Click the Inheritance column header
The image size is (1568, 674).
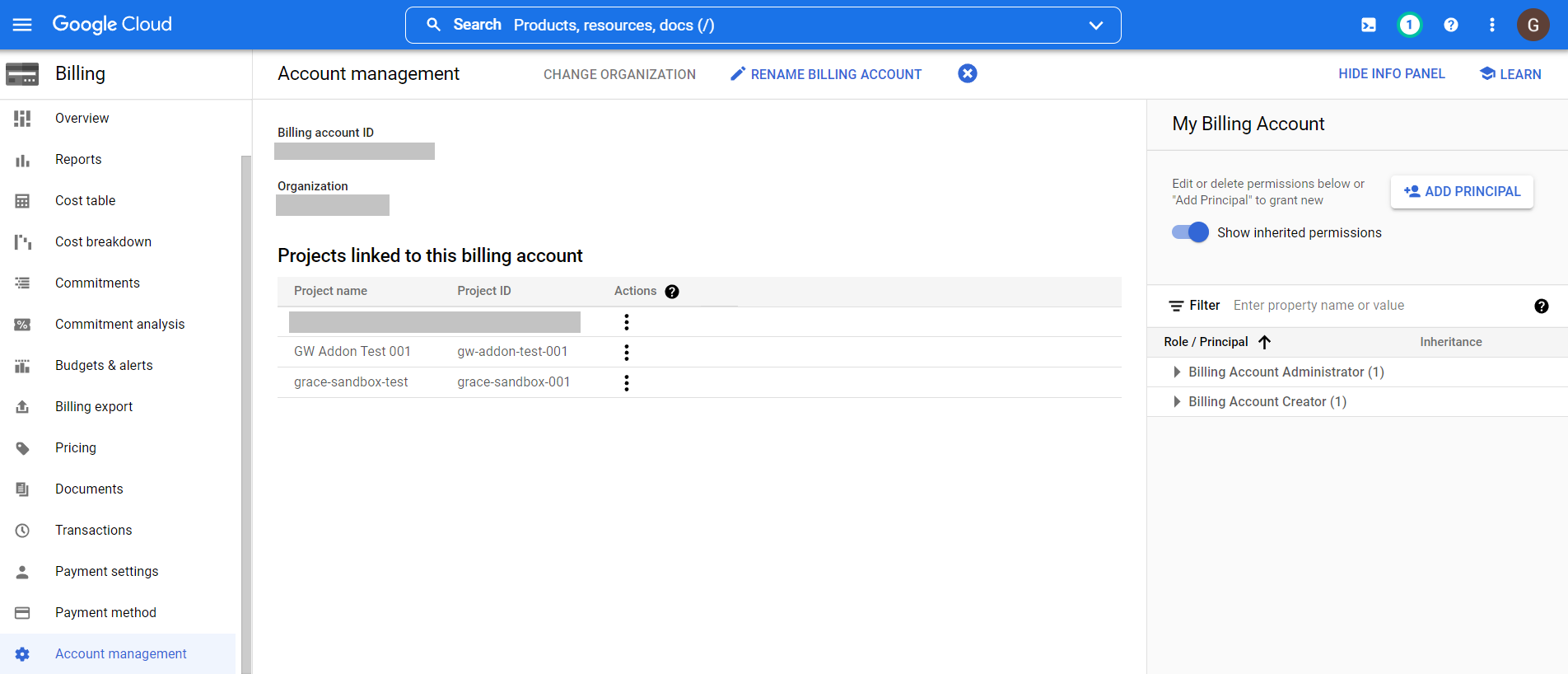(x=1450, y=342)
